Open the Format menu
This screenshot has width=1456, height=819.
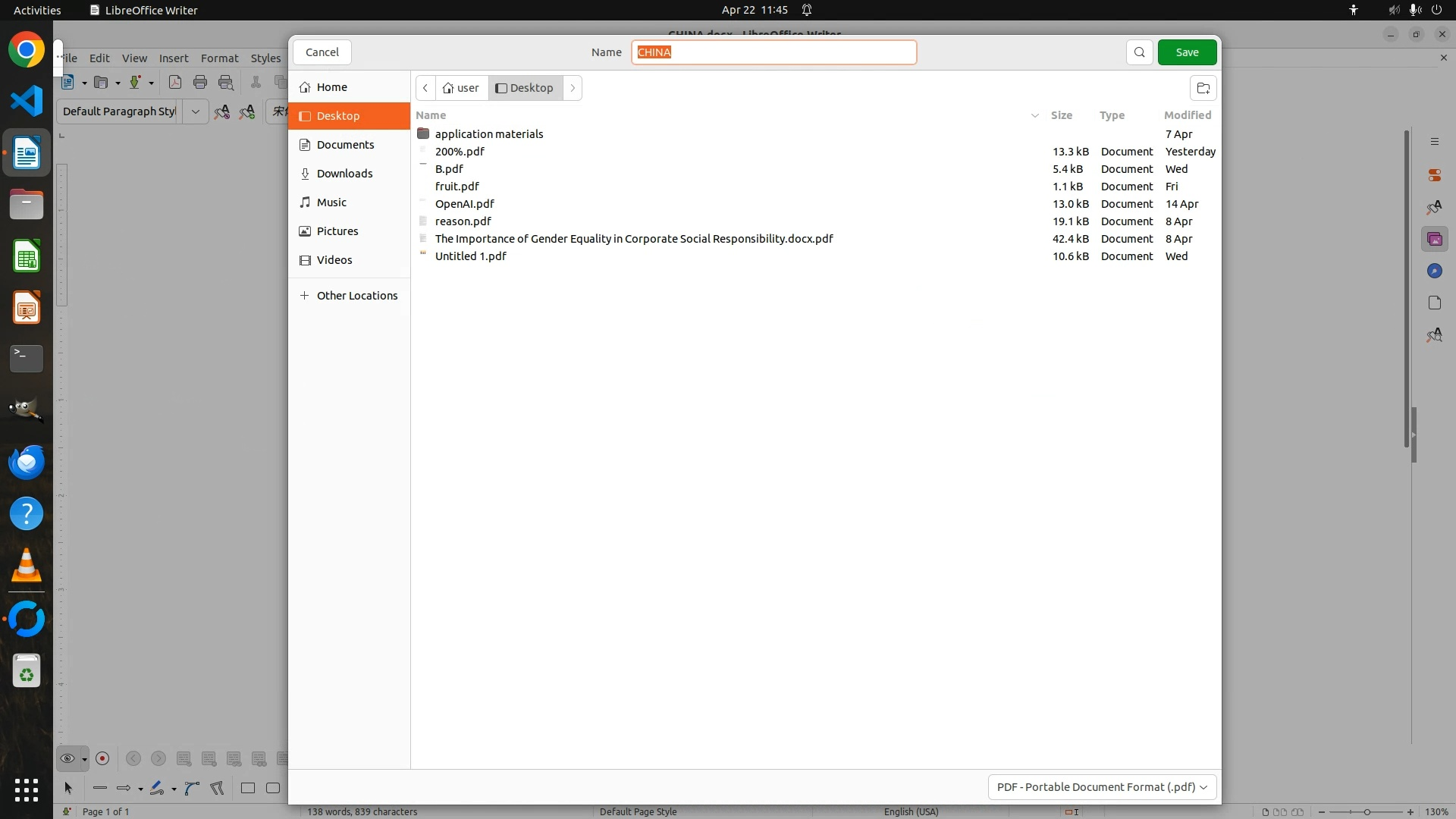tap(219, 58)
